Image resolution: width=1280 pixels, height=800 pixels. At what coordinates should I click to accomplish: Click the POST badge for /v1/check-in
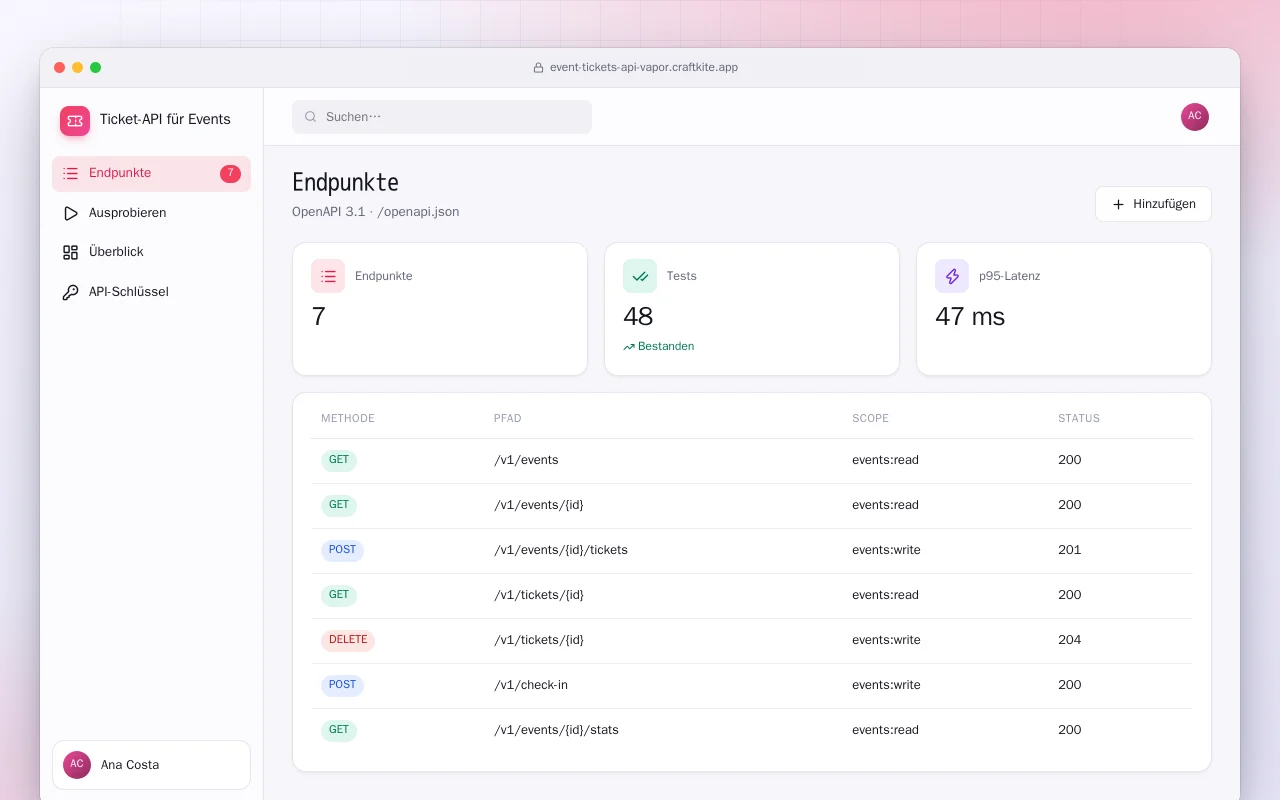(x=342, y=686)
